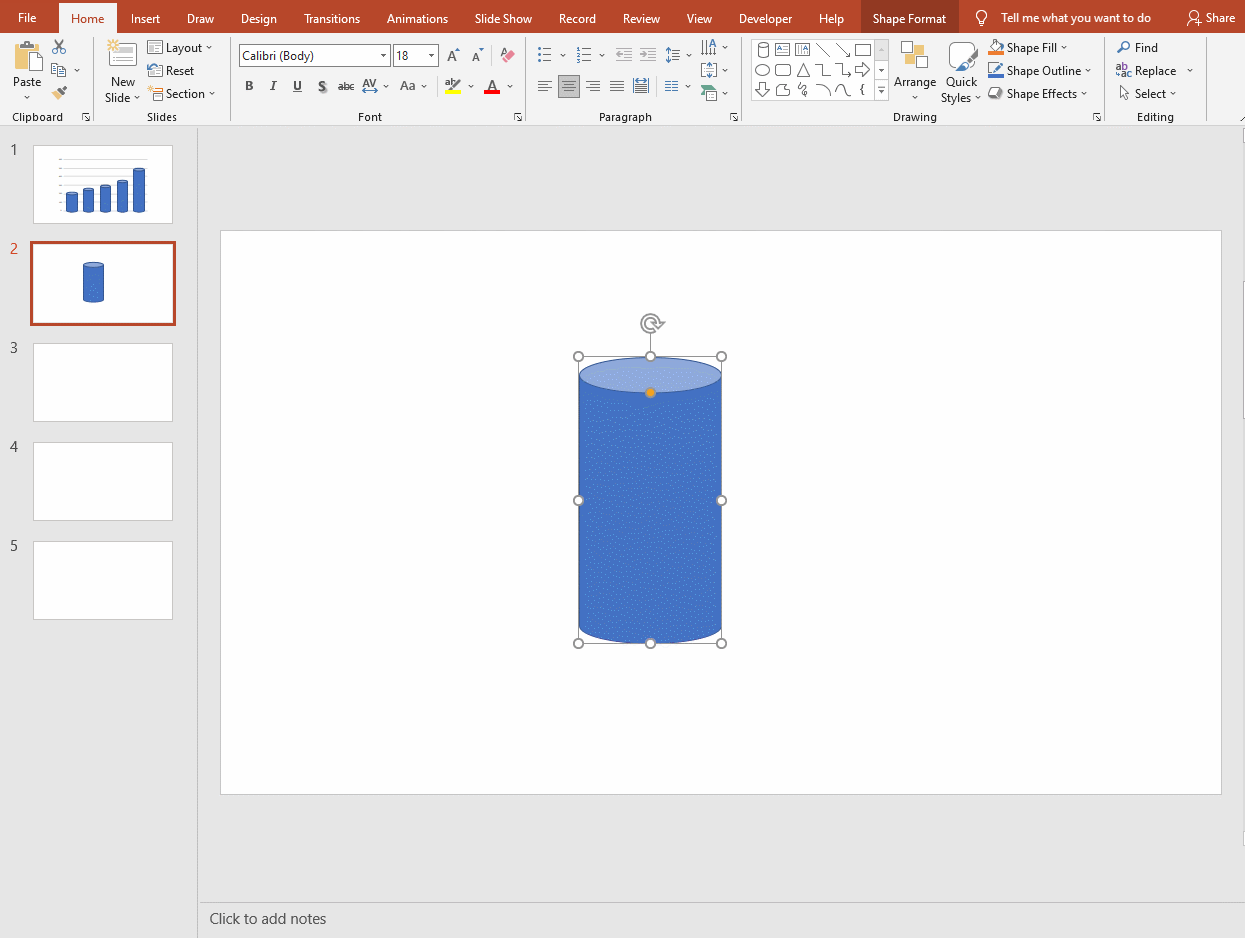Click the New Slide button
1245x938 pixels.
click(123, 71)
